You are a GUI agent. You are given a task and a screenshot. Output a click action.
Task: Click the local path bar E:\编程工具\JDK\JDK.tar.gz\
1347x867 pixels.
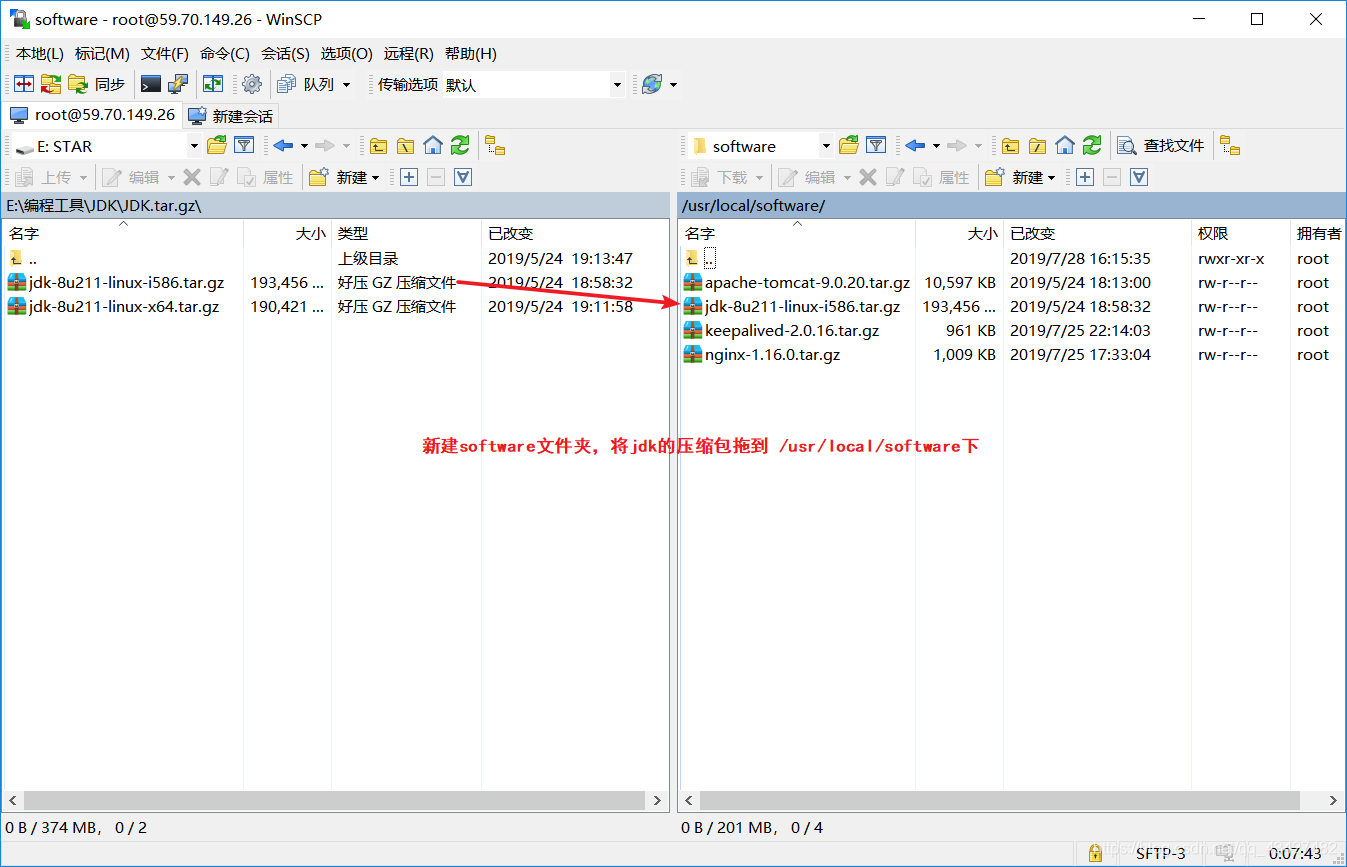click(335, 206)
